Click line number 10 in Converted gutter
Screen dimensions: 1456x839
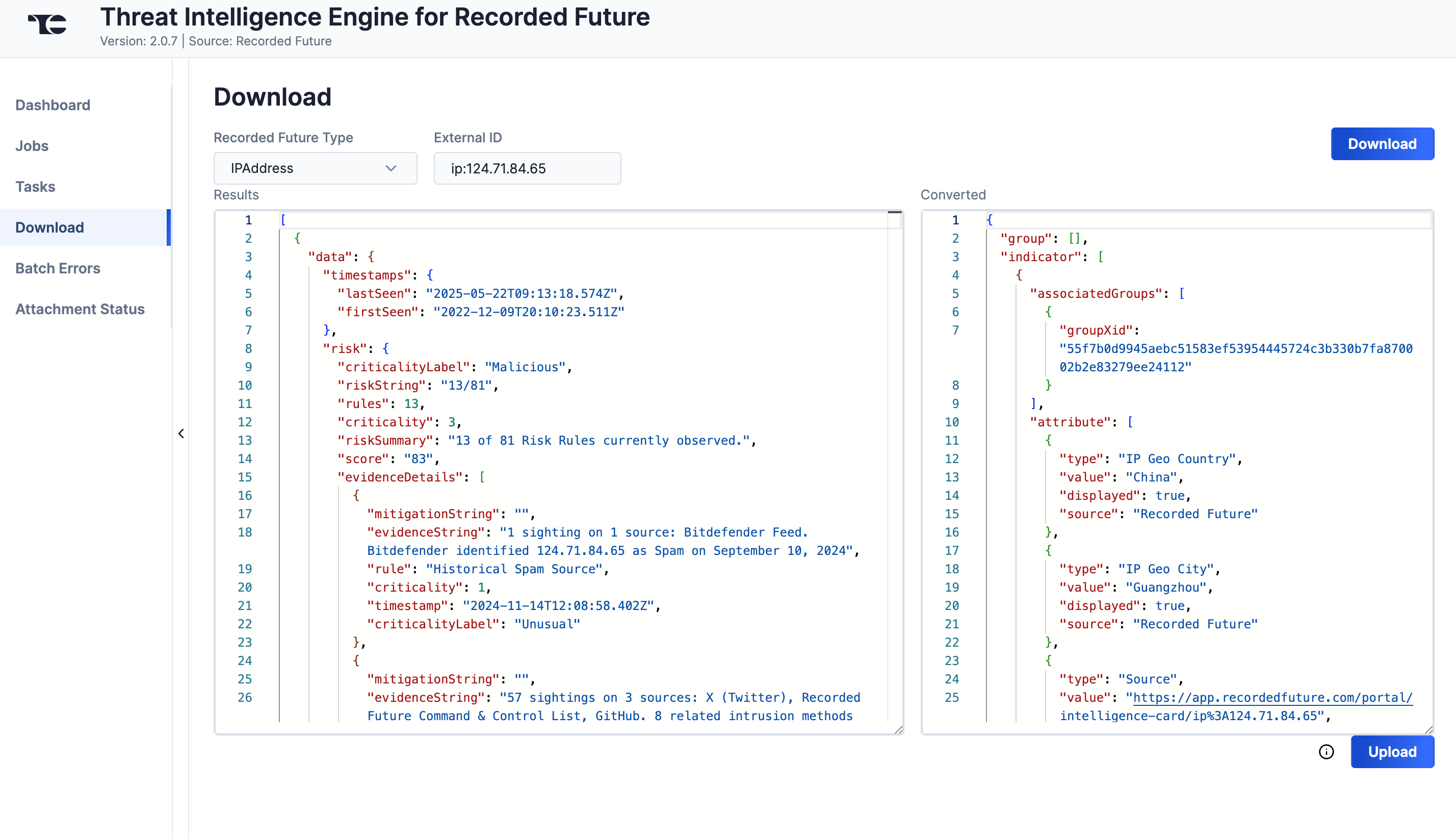click(x=951, y=422)
